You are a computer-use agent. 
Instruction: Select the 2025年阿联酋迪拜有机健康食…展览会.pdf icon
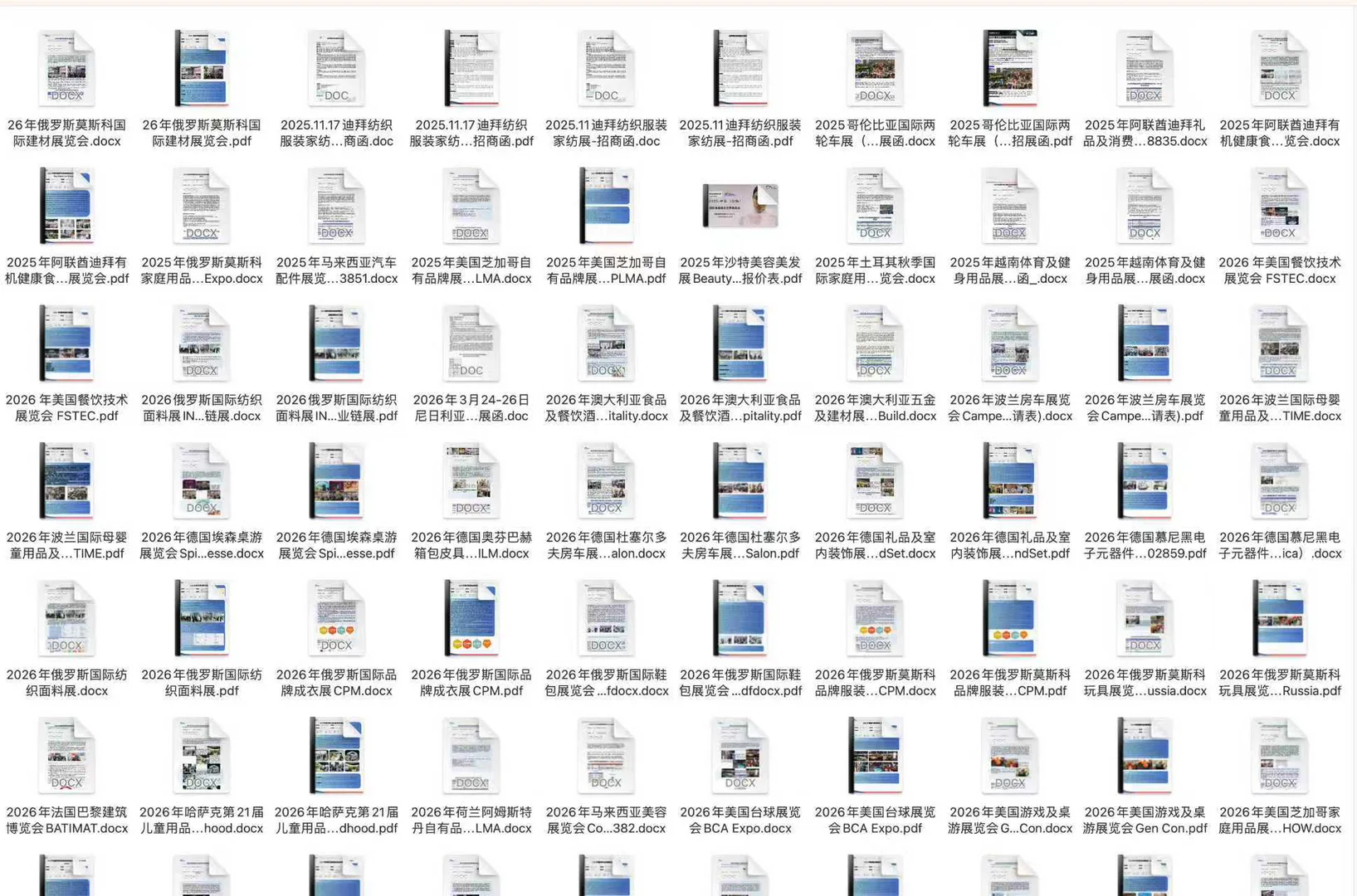click(x=66, y=206)
